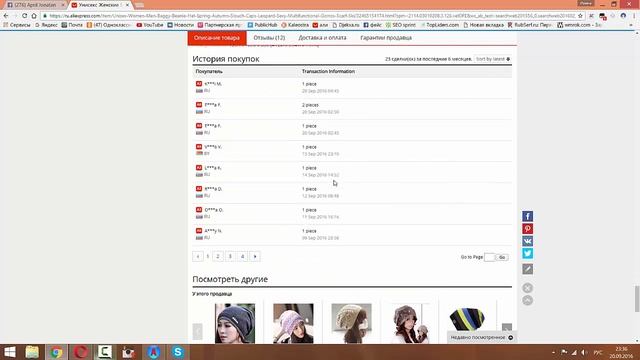Viewport: 640px width, 360px height.
Task: Open a new browser tab
Action: coord(140,5)
